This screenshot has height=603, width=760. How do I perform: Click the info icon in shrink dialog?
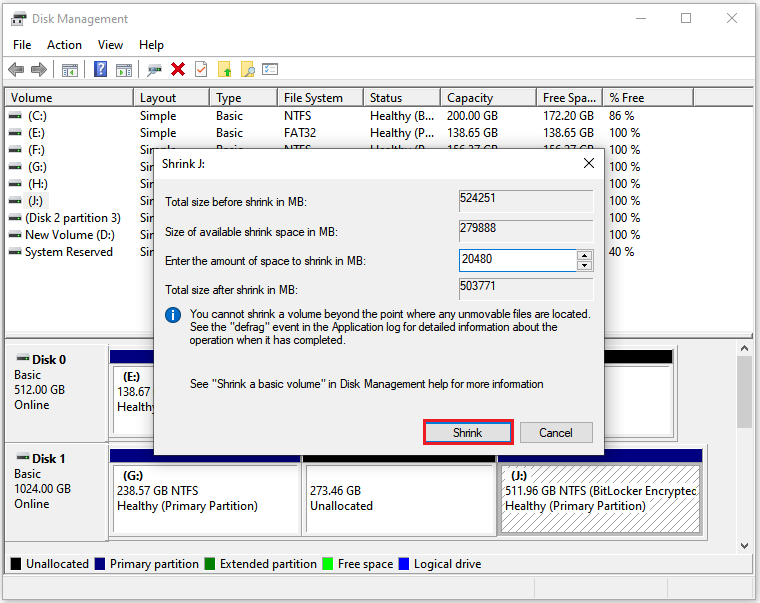(x=173, y=315)
